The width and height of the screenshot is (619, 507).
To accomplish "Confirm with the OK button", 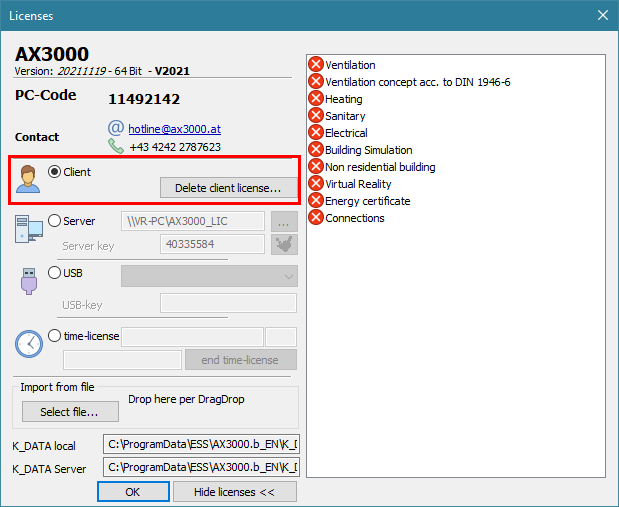I will tap(133, 492).
